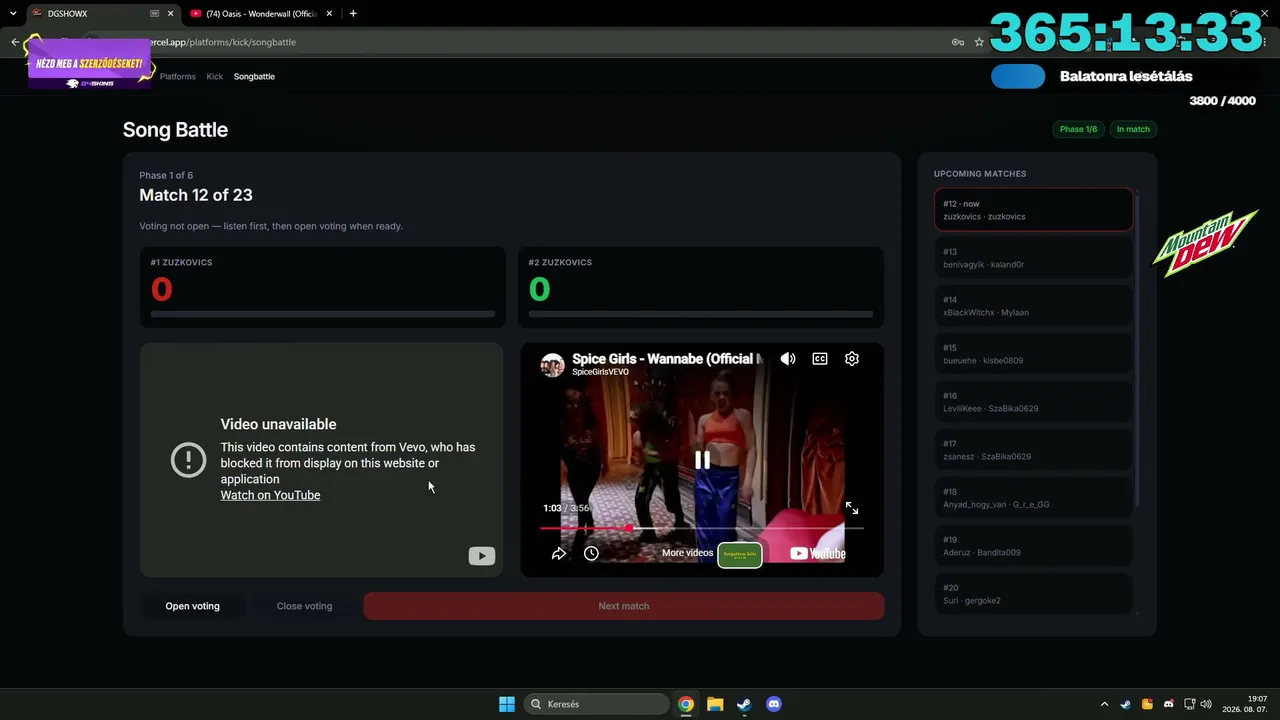Open the Windows Start menu
The width and height of the screenshot is (1280, 720).
507,704
